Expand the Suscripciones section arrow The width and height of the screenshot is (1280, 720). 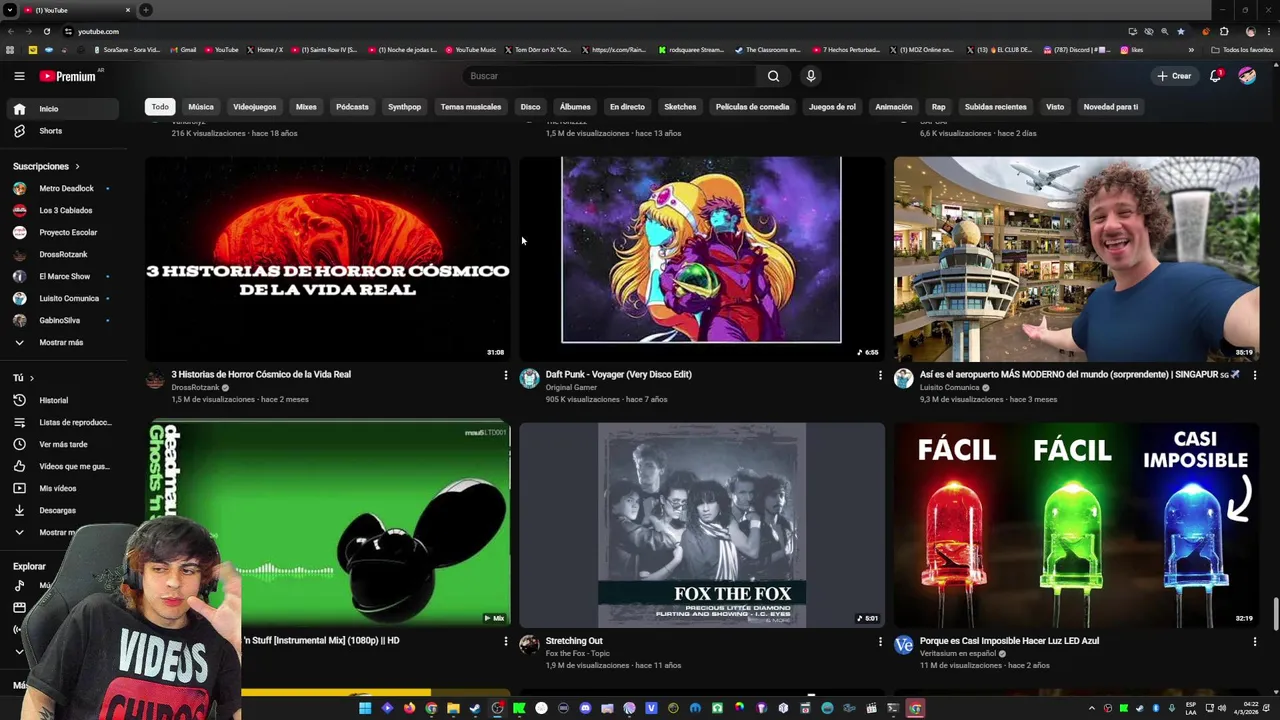point(77,166)
